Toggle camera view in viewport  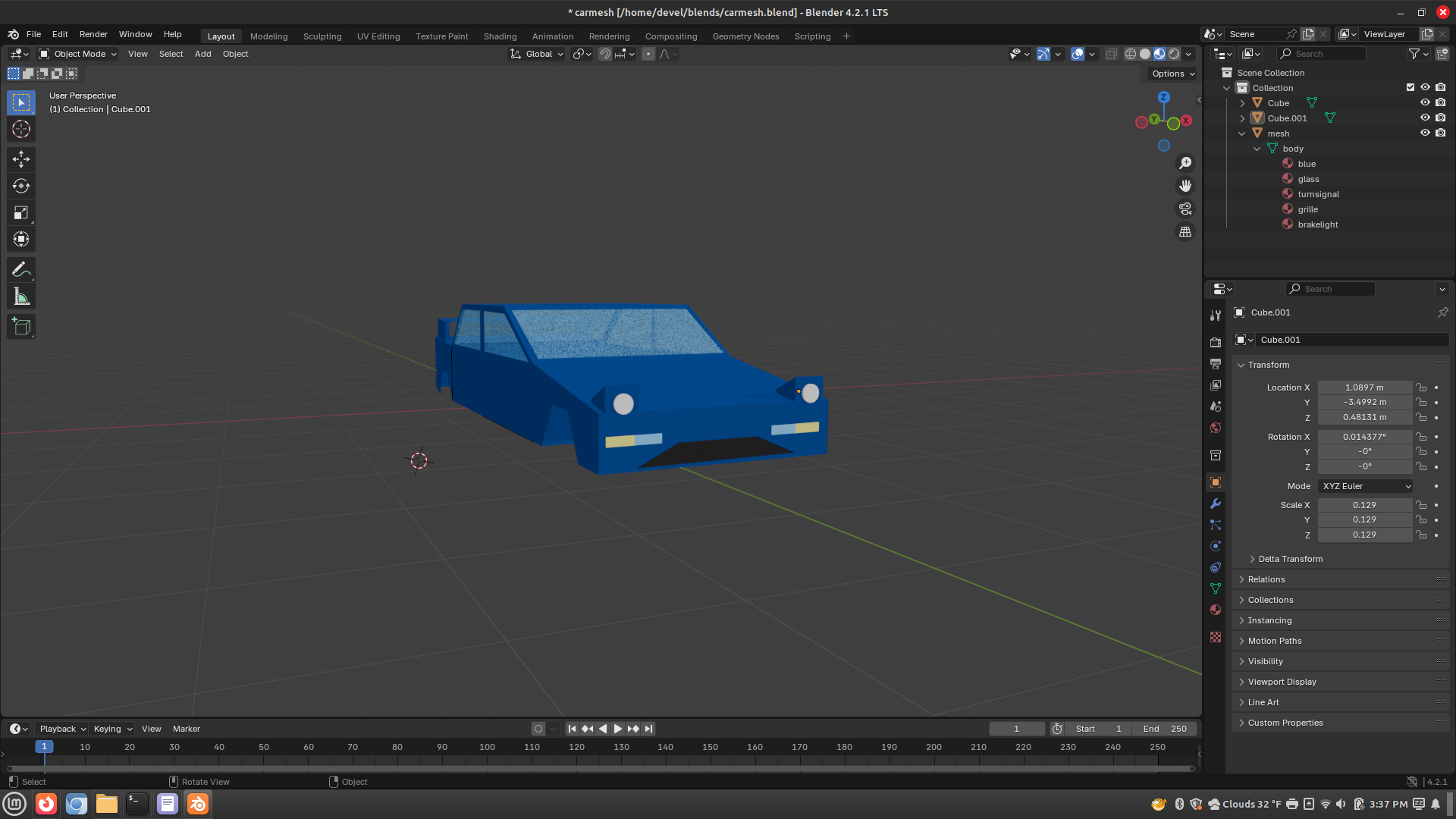point(1185,209)
